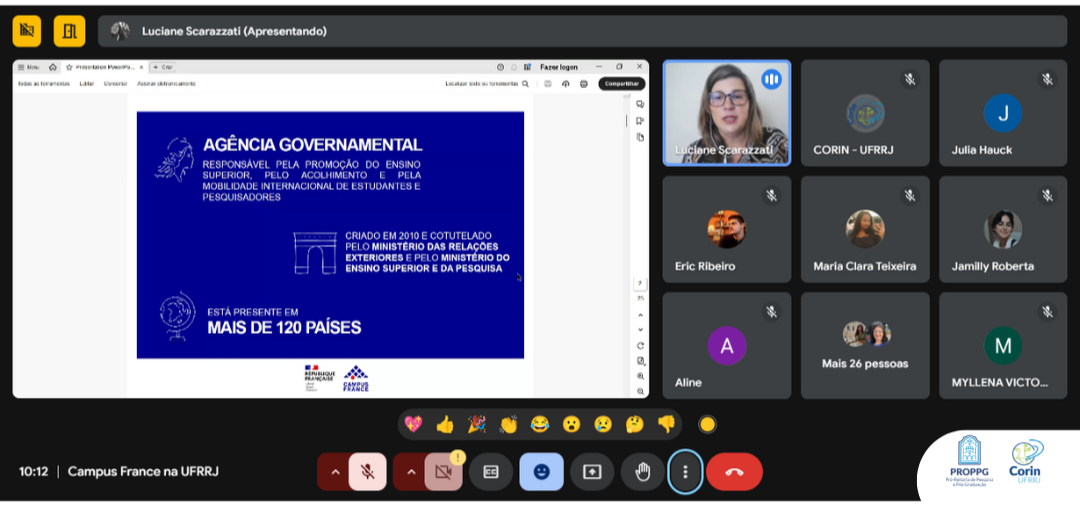Click 'Fazer logon' in the shared window
Screen dimensions: 1080x506
tap(559, 67)
